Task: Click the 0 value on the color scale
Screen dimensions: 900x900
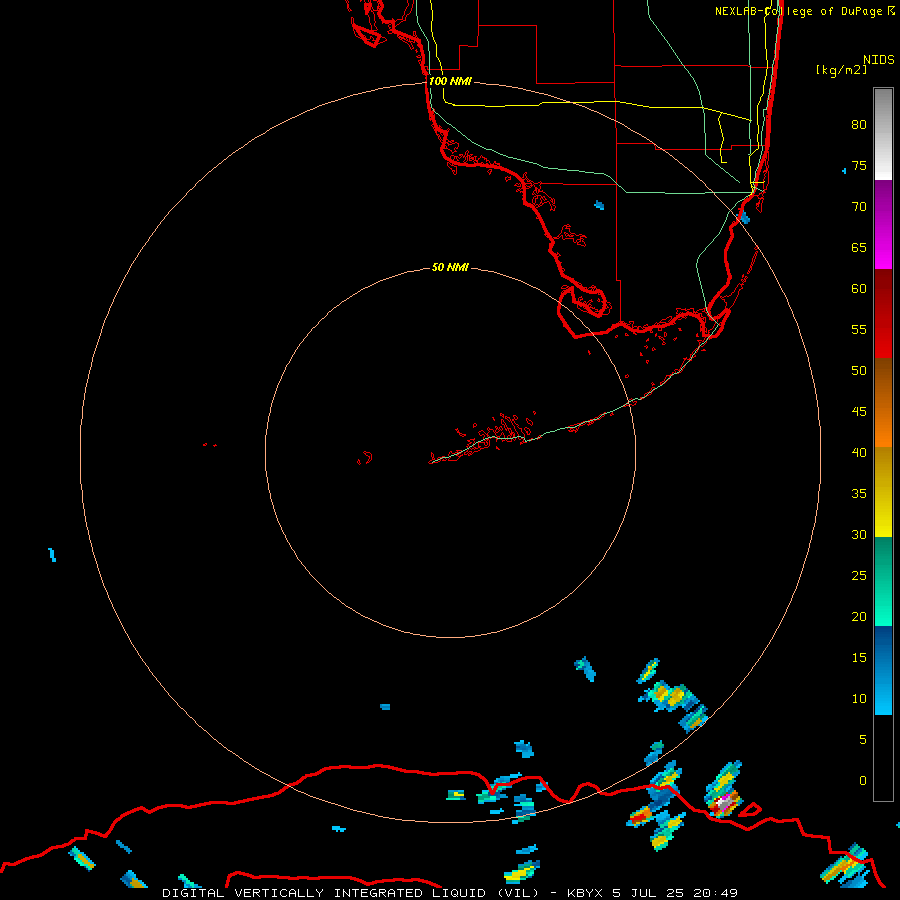Action: (x=863, y=781)
